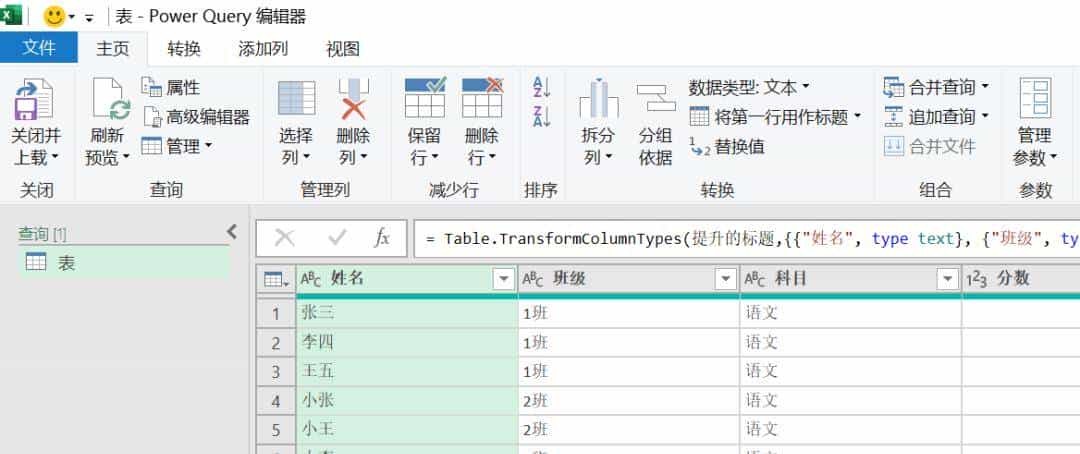Image resolution: width=1080 pixels, height=454 pixels.
Task: Confirm formula with the checkmark icon
Action: click(337, 238)
